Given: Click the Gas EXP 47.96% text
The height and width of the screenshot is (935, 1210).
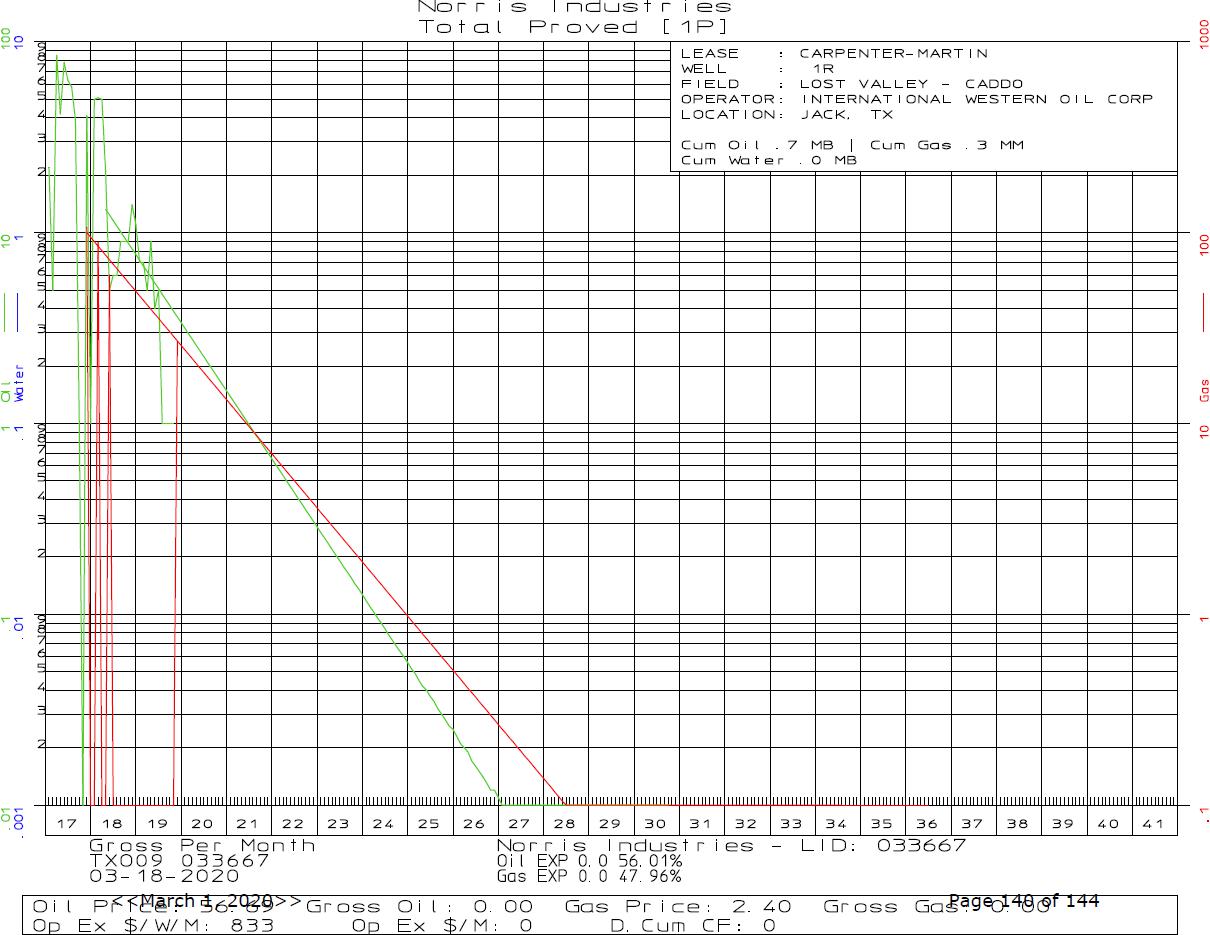Looking at the screenshot, I should pos(589,876).
